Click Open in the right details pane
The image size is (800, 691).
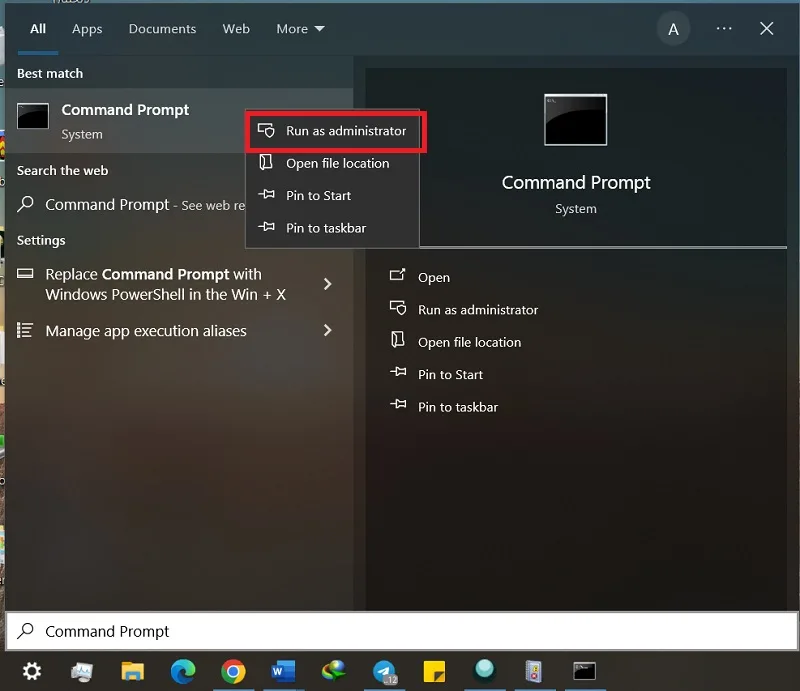[x=434, y=277]
